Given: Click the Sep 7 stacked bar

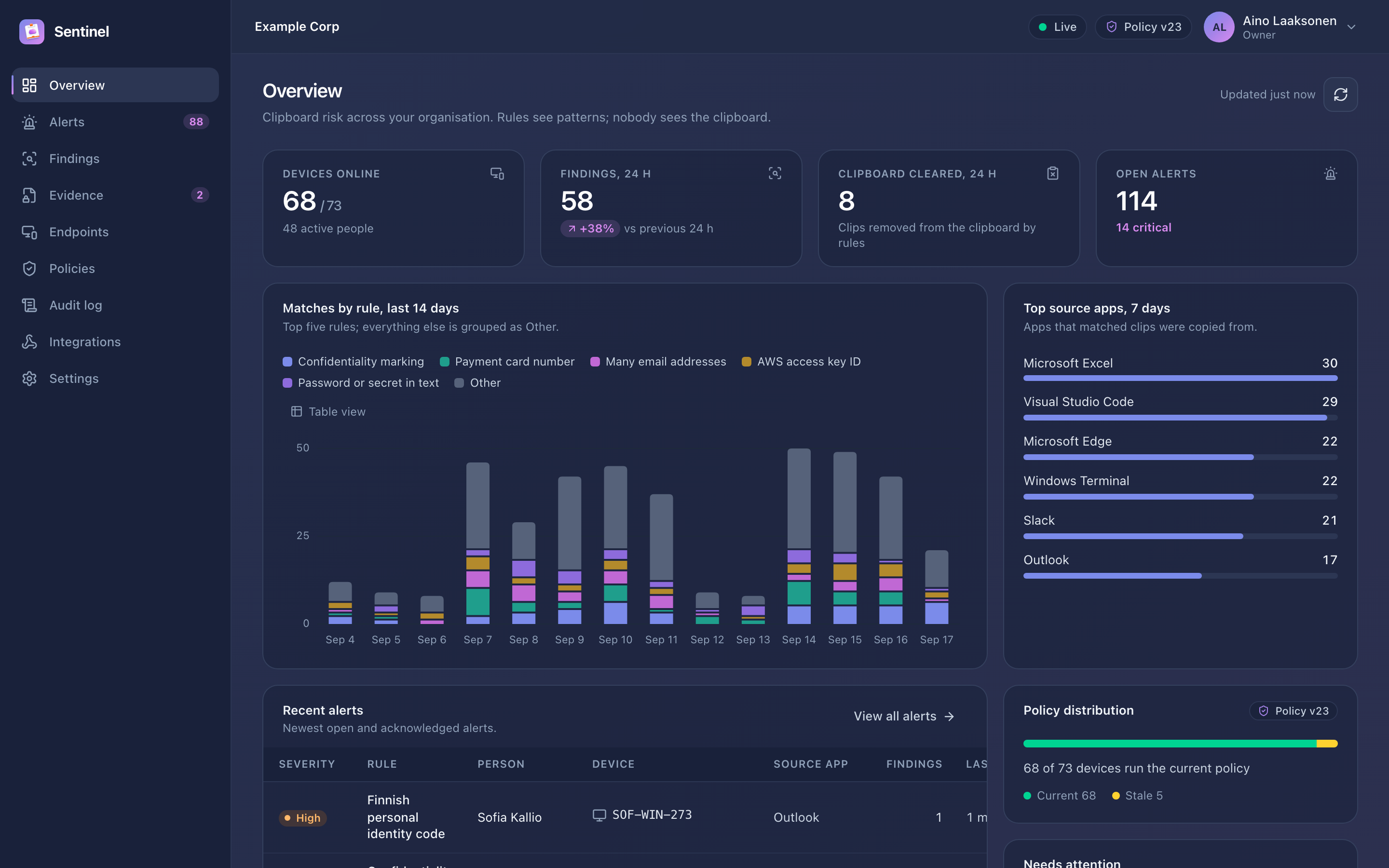Looking at the screenshot, I should click(477, 543).
